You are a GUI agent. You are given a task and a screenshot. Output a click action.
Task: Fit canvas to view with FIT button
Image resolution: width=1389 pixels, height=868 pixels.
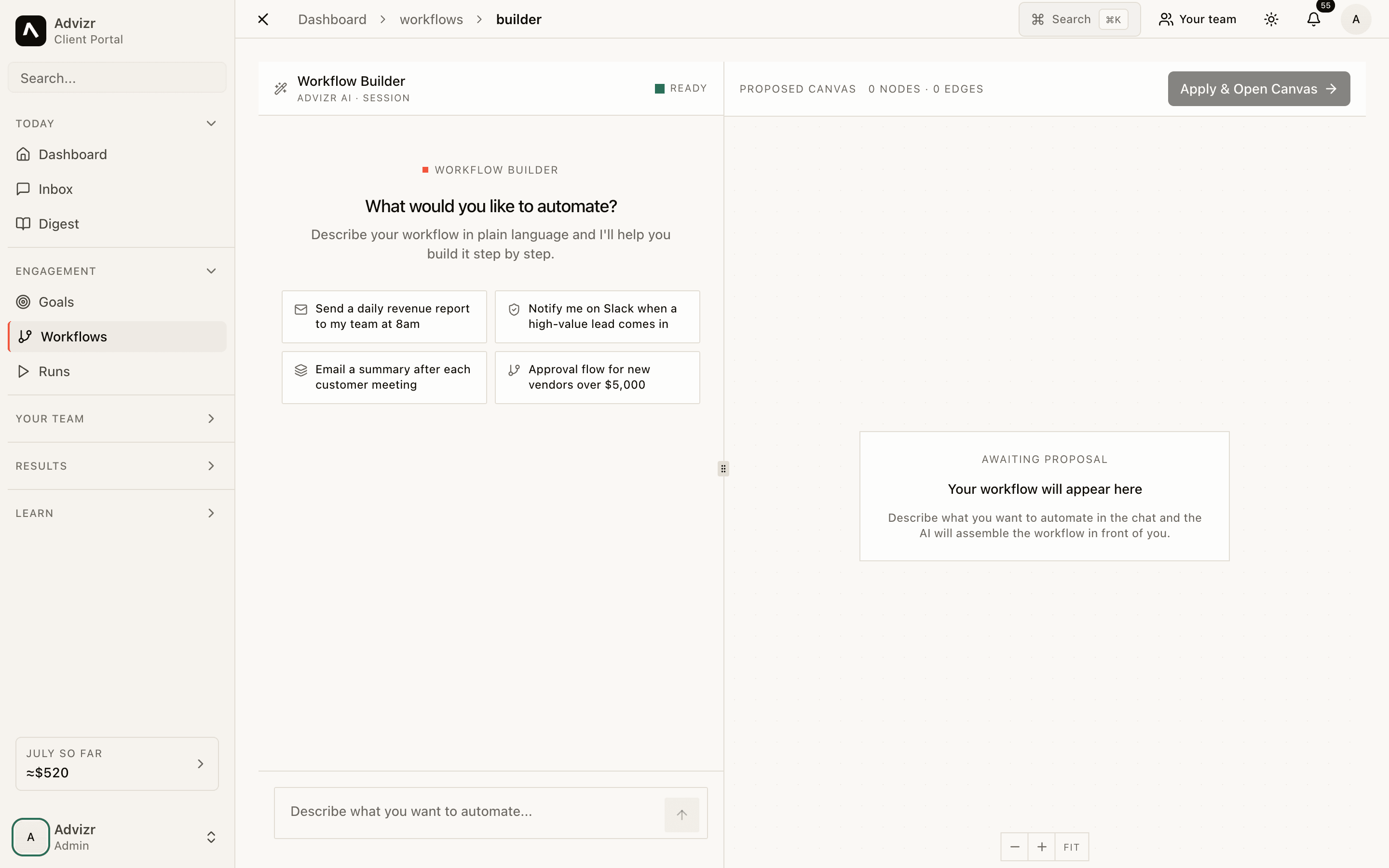(x=1072, y=847)
